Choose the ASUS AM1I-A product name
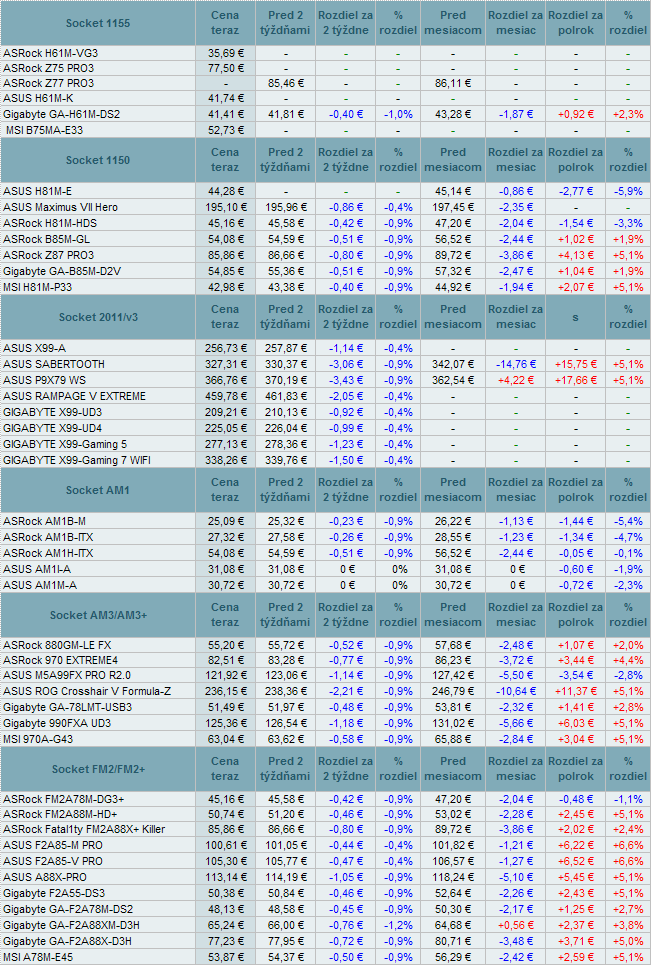This screenshot has height=965, width=651. point(37,569)
